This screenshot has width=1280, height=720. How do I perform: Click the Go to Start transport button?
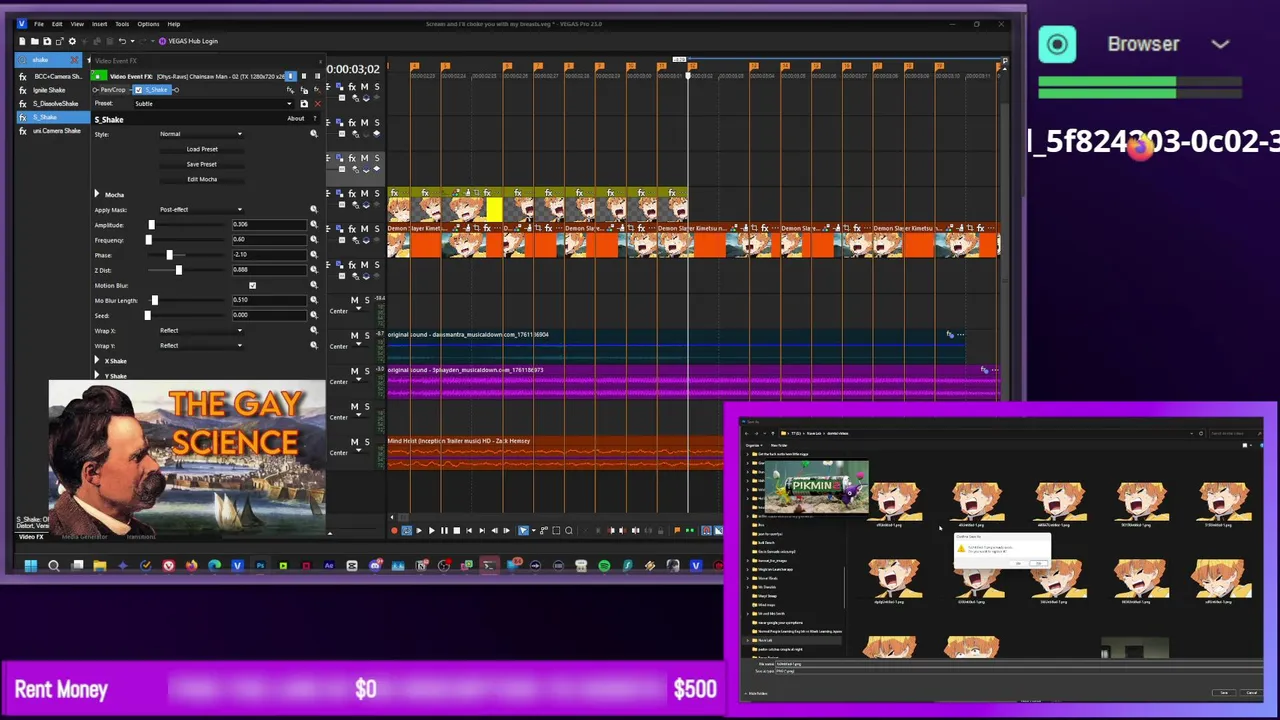pyautogui.click(x=469, y=530)
